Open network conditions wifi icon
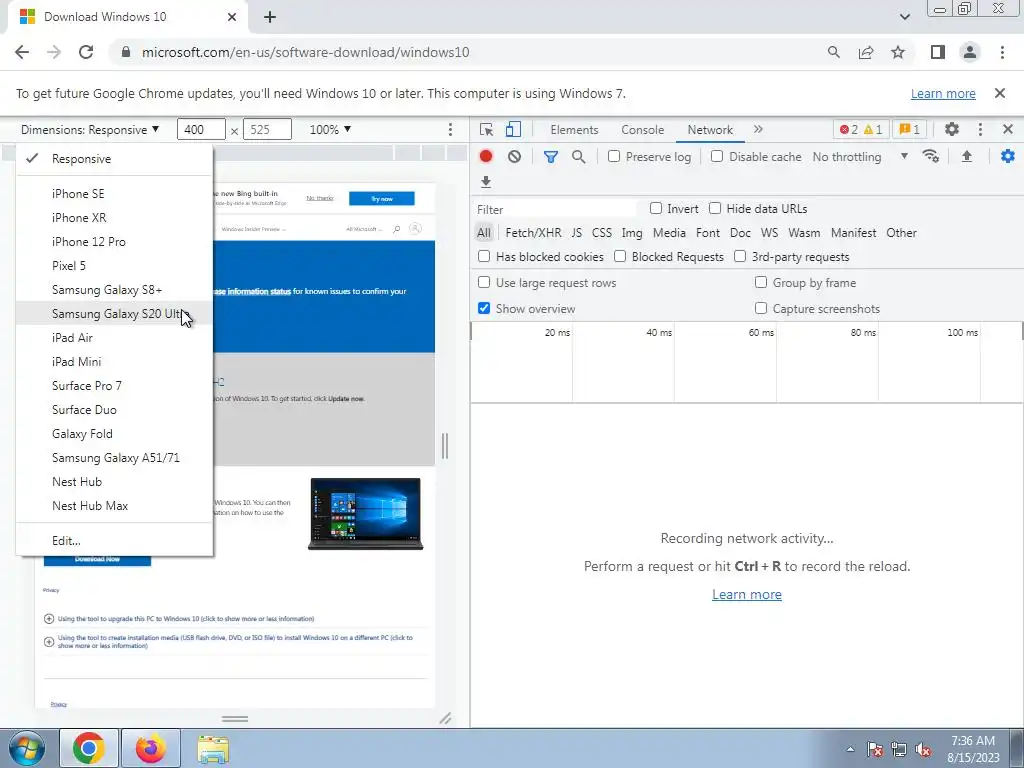Screen dimensions: 1024x768 (931, 157)
